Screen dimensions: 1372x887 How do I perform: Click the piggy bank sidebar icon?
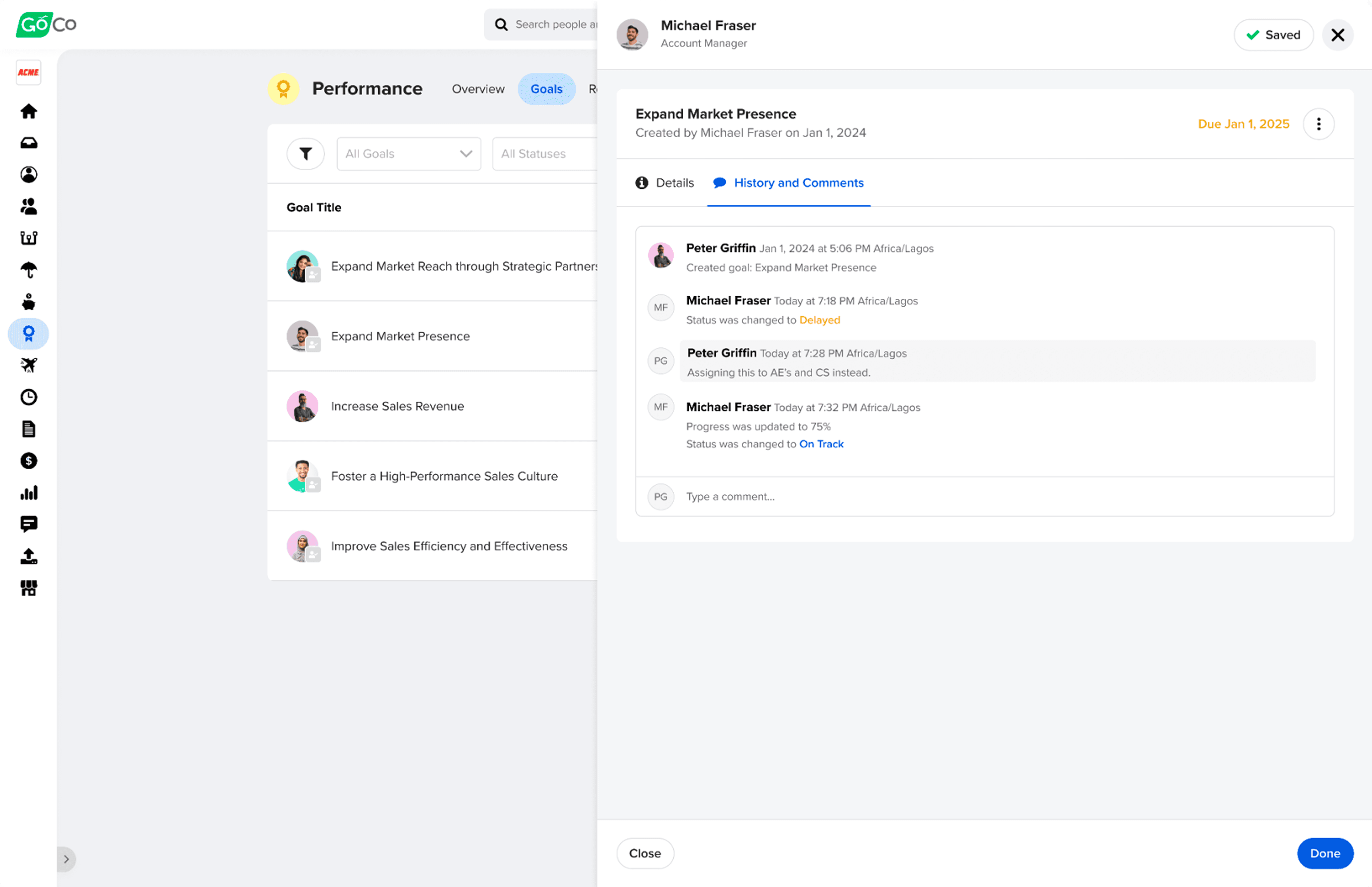28,302
